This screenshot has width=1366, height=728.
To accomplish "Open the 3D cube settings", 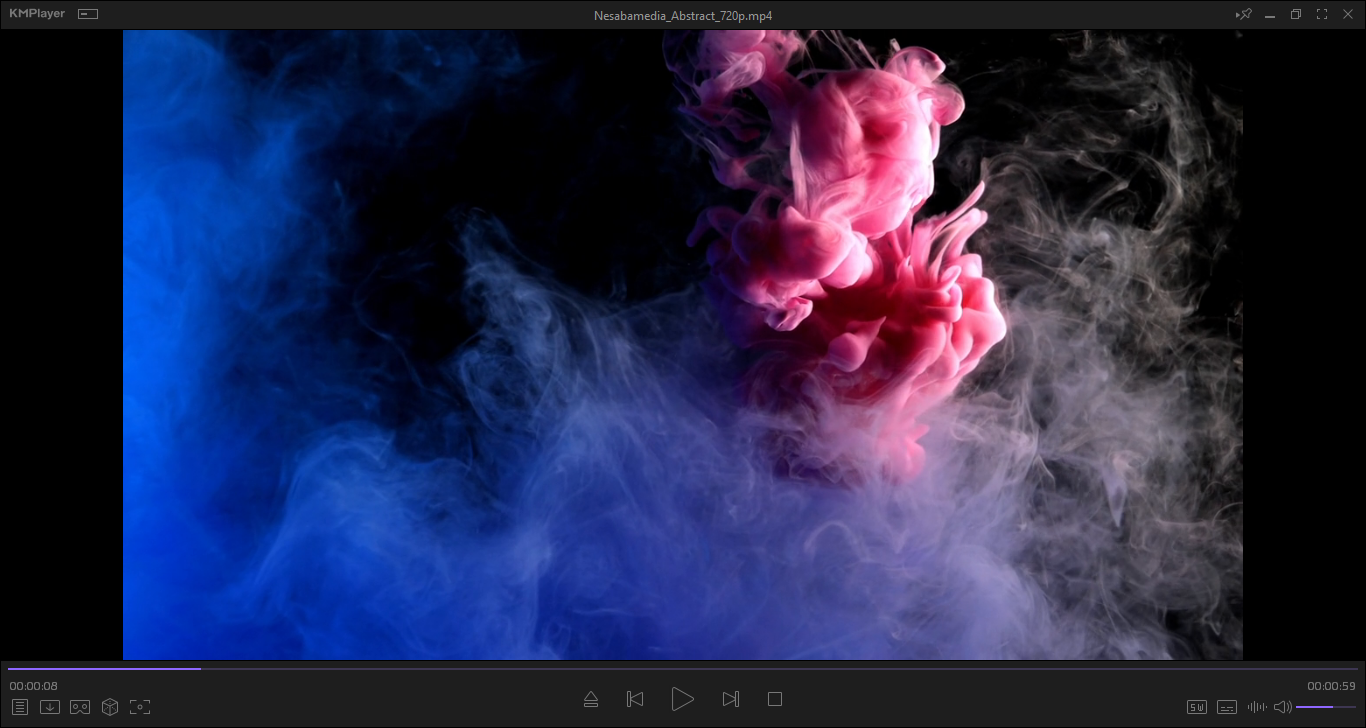I will [110, 707].
